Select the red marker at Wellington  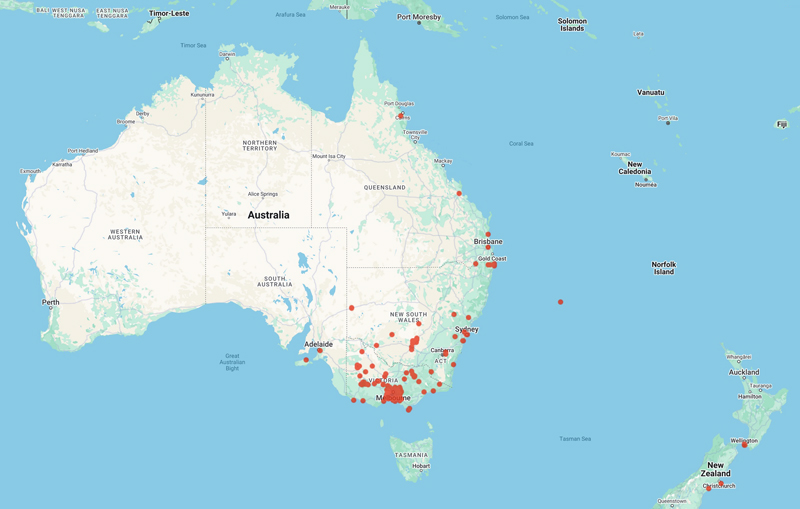tap(744, 445)
